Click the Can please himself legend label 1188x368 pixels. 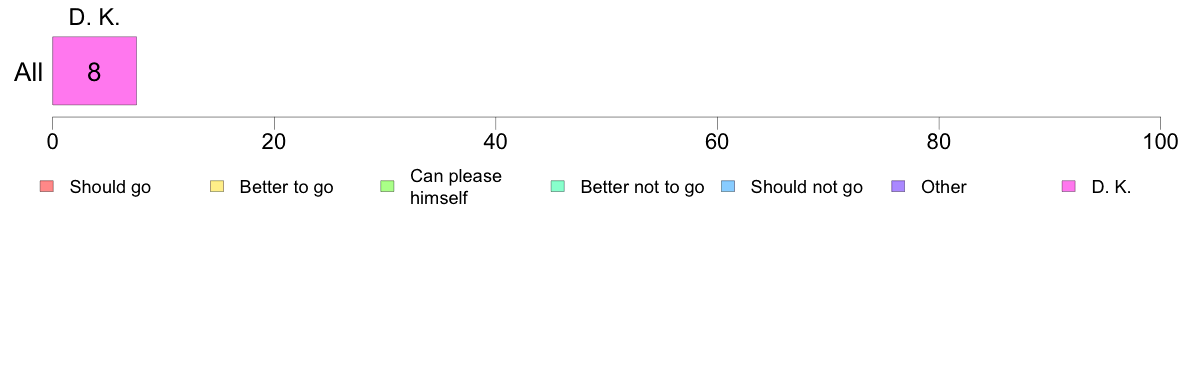click(x=455, y=187)
